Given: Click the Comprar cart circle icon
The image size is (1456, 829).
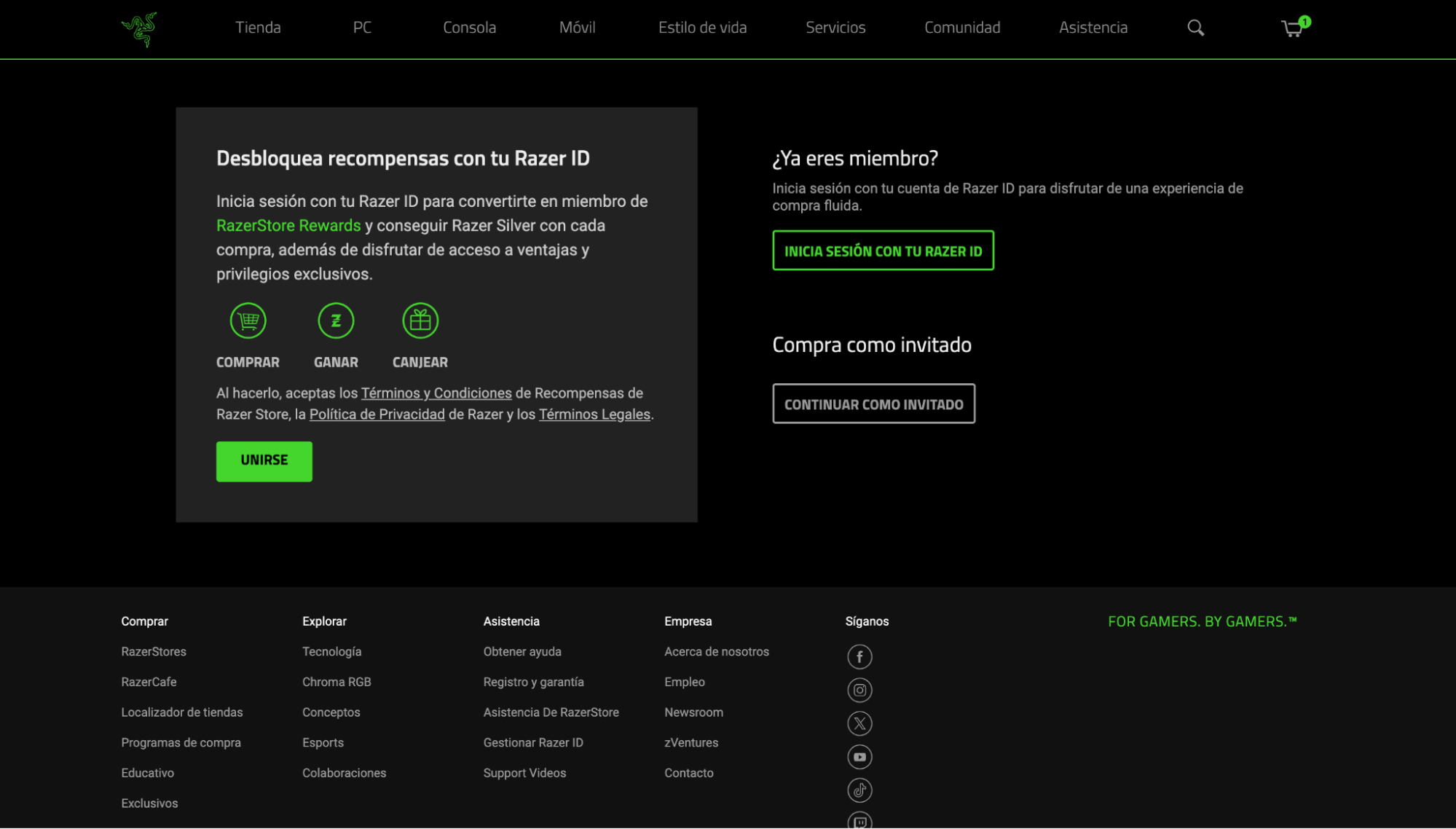Looking at the screenshot, I should coord(248,321).
